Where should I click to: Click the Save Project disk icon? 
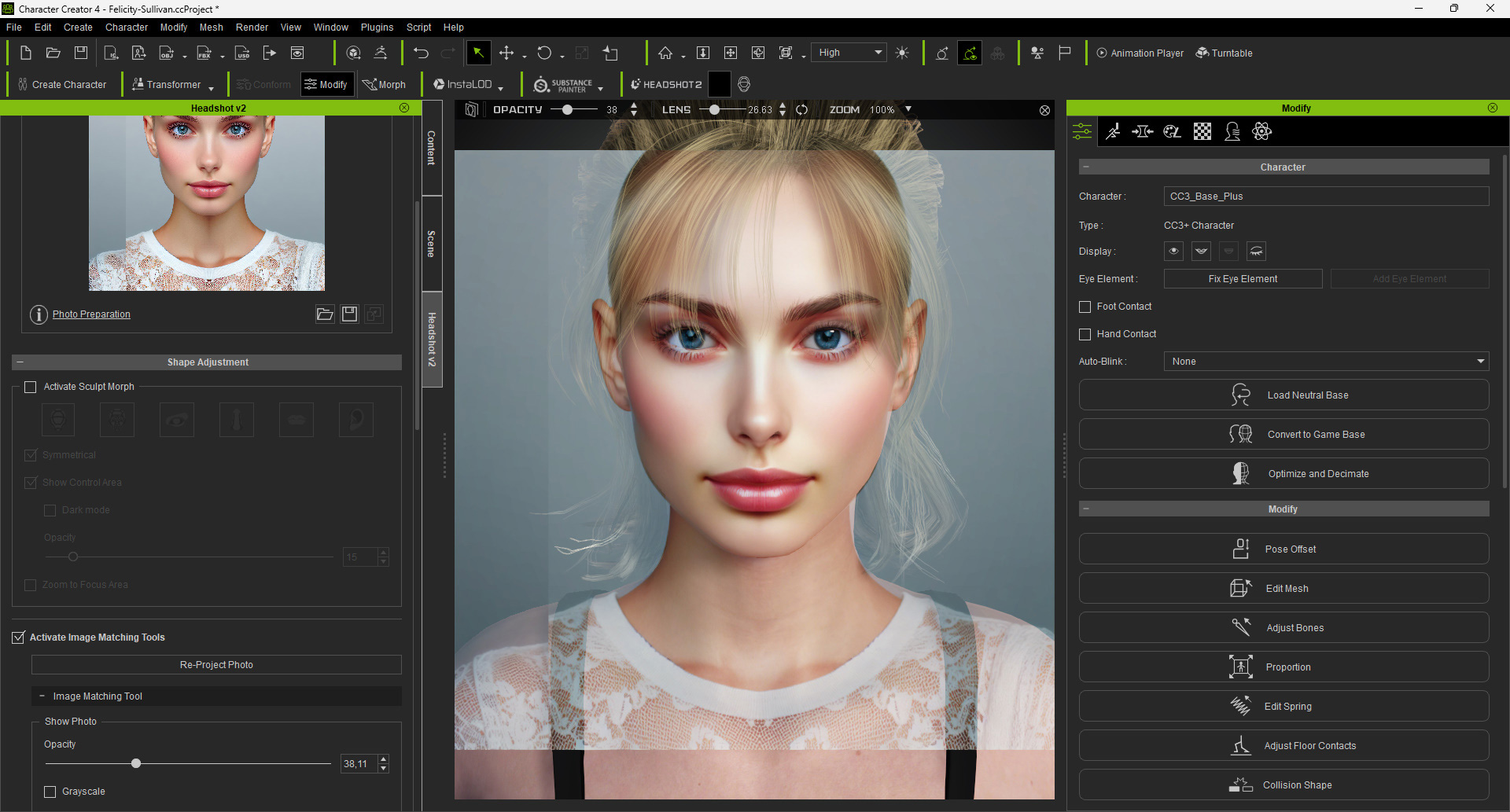(x=81, y=53)
